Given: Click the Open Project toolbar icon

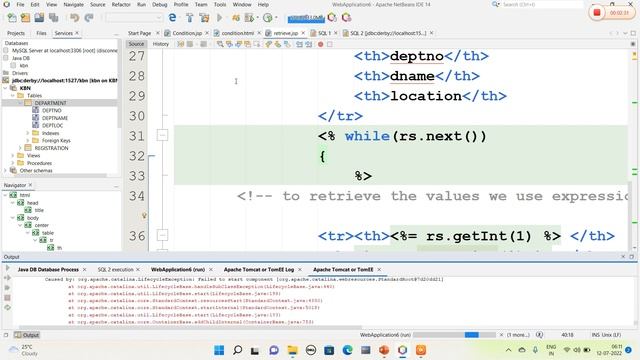Looking at the screenshot, I should [x=39, y=18].
